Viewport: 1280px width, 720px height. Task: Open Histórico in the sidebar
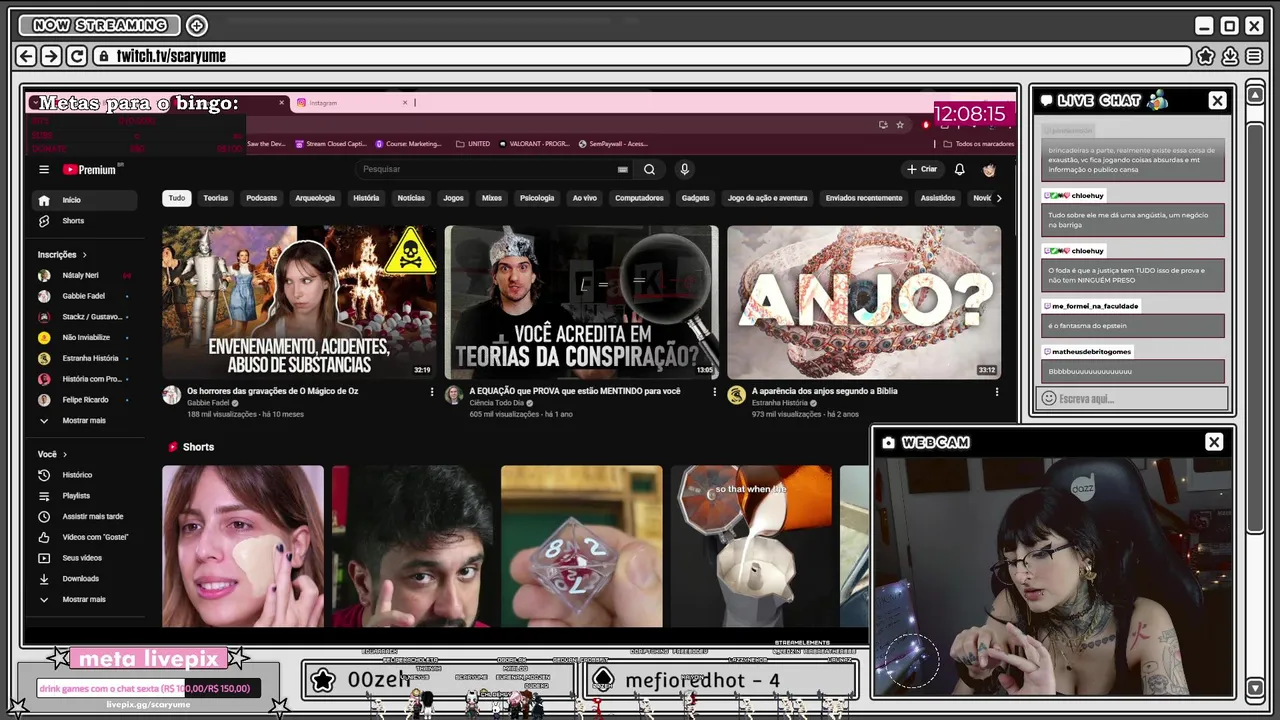coord(83,475)
